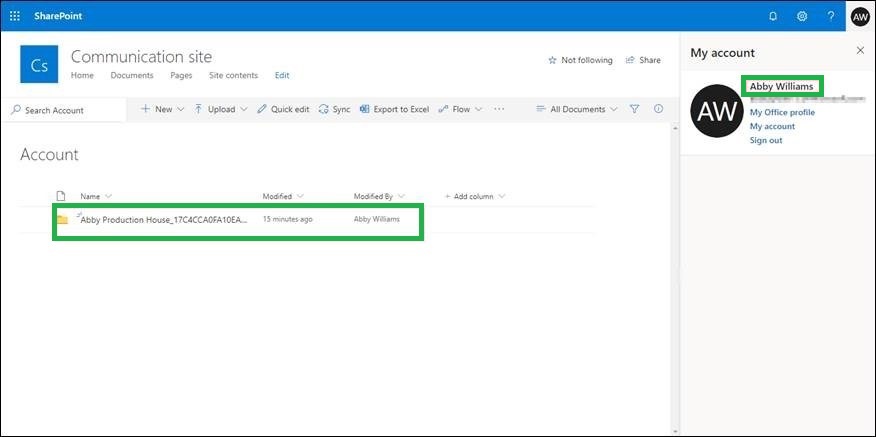Click the Abby Williams account name

[782, 87]
